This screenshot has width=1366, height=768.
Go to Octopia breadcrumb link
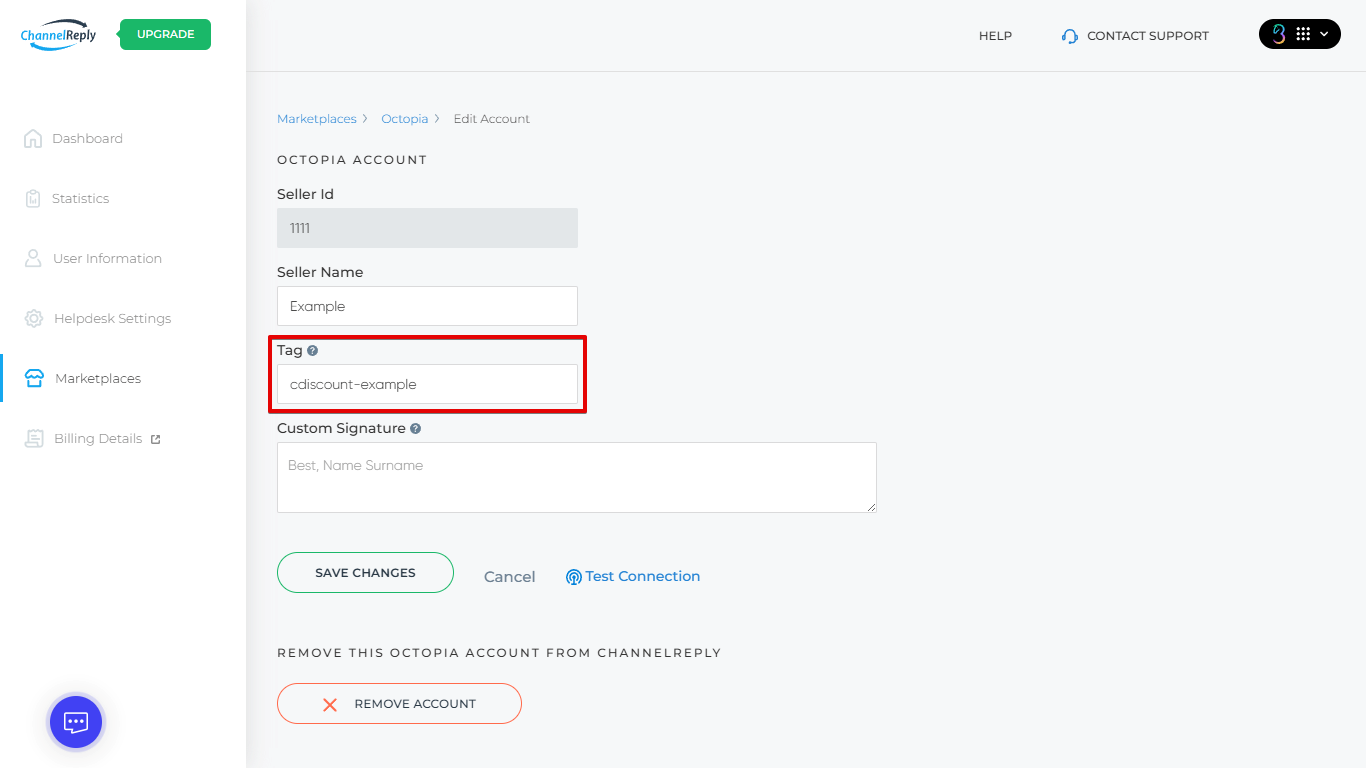(404, 119)
